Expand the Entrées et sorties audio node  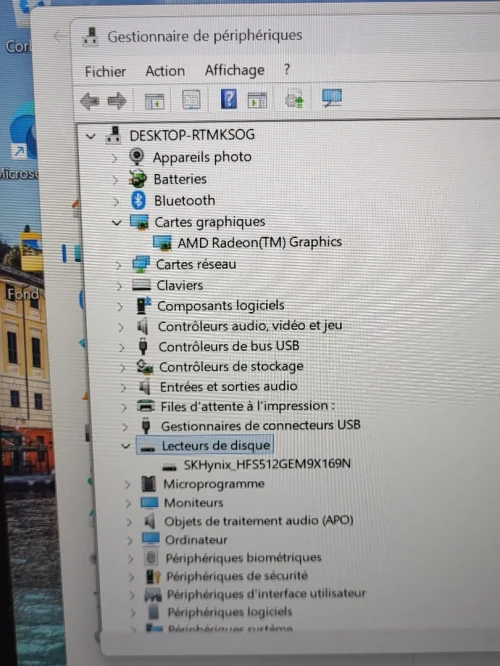pos(123,387)
